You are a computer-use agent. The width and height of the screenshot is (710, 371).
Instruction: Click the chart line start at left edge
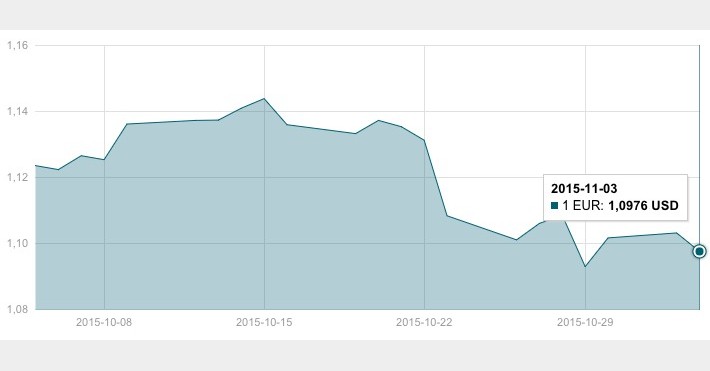(x=36, y=166)
